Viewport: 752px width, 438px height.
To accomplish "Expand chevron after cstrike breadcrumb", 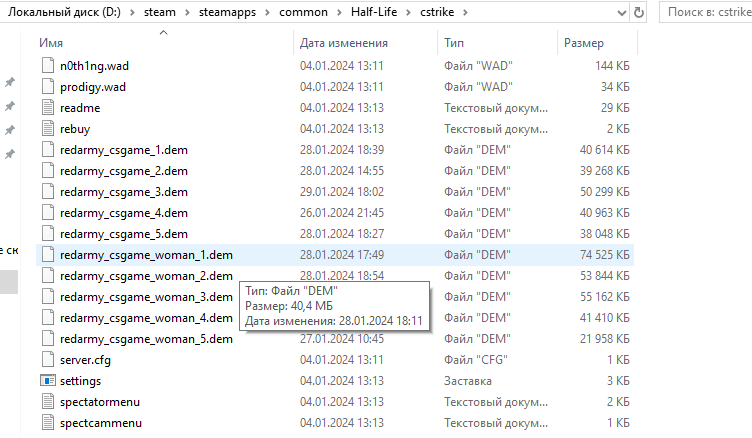I will [465, 12].
